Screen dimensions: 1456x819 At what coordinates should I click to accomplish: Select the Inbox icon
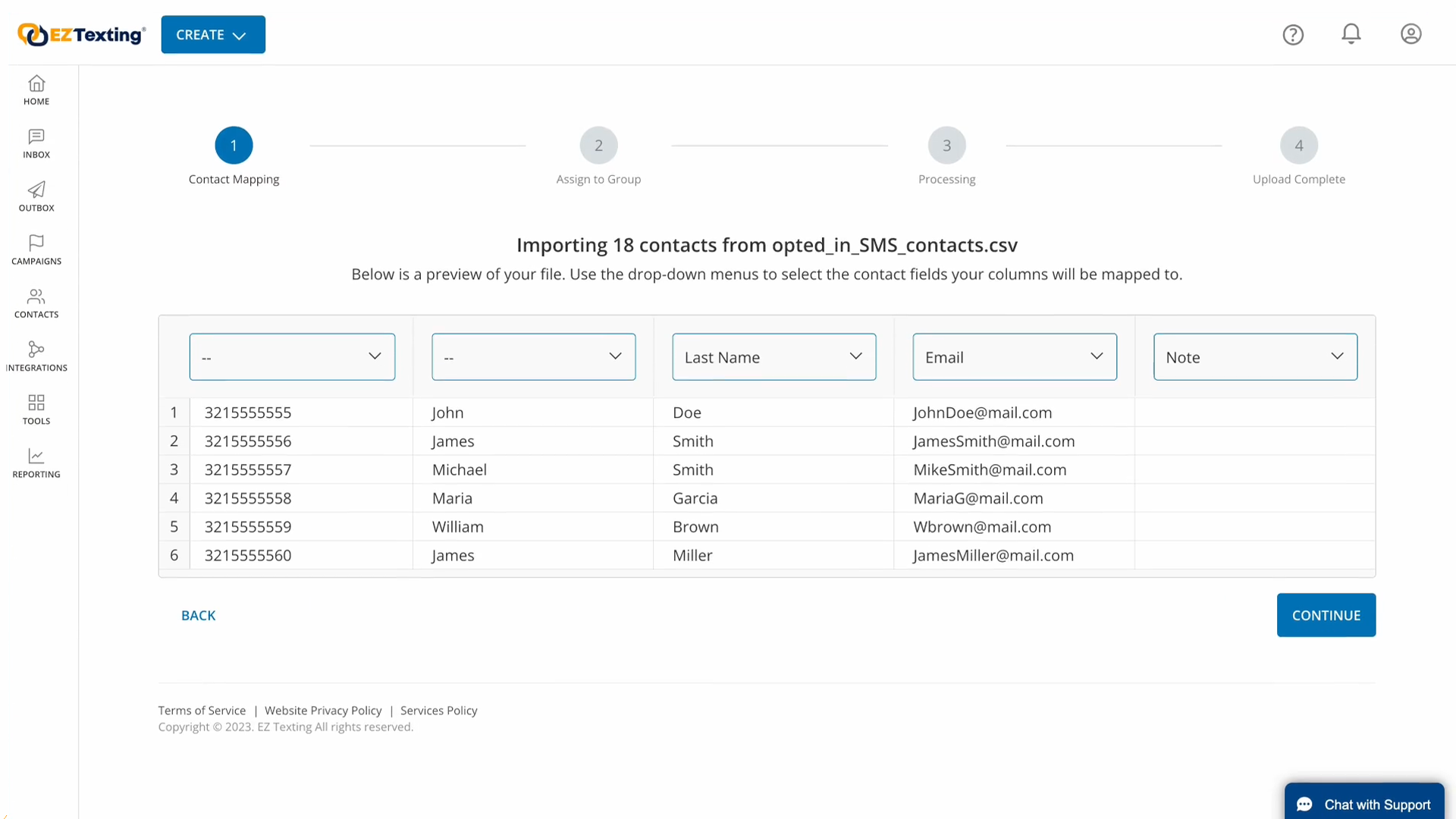(x=36, y=143)
